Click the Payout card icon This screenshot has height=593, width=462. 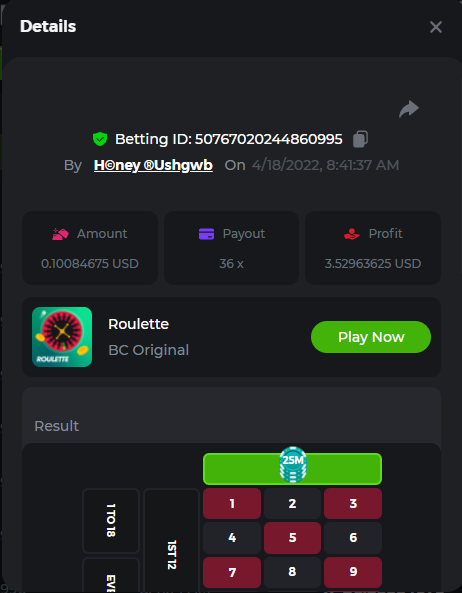pos(206,234)
